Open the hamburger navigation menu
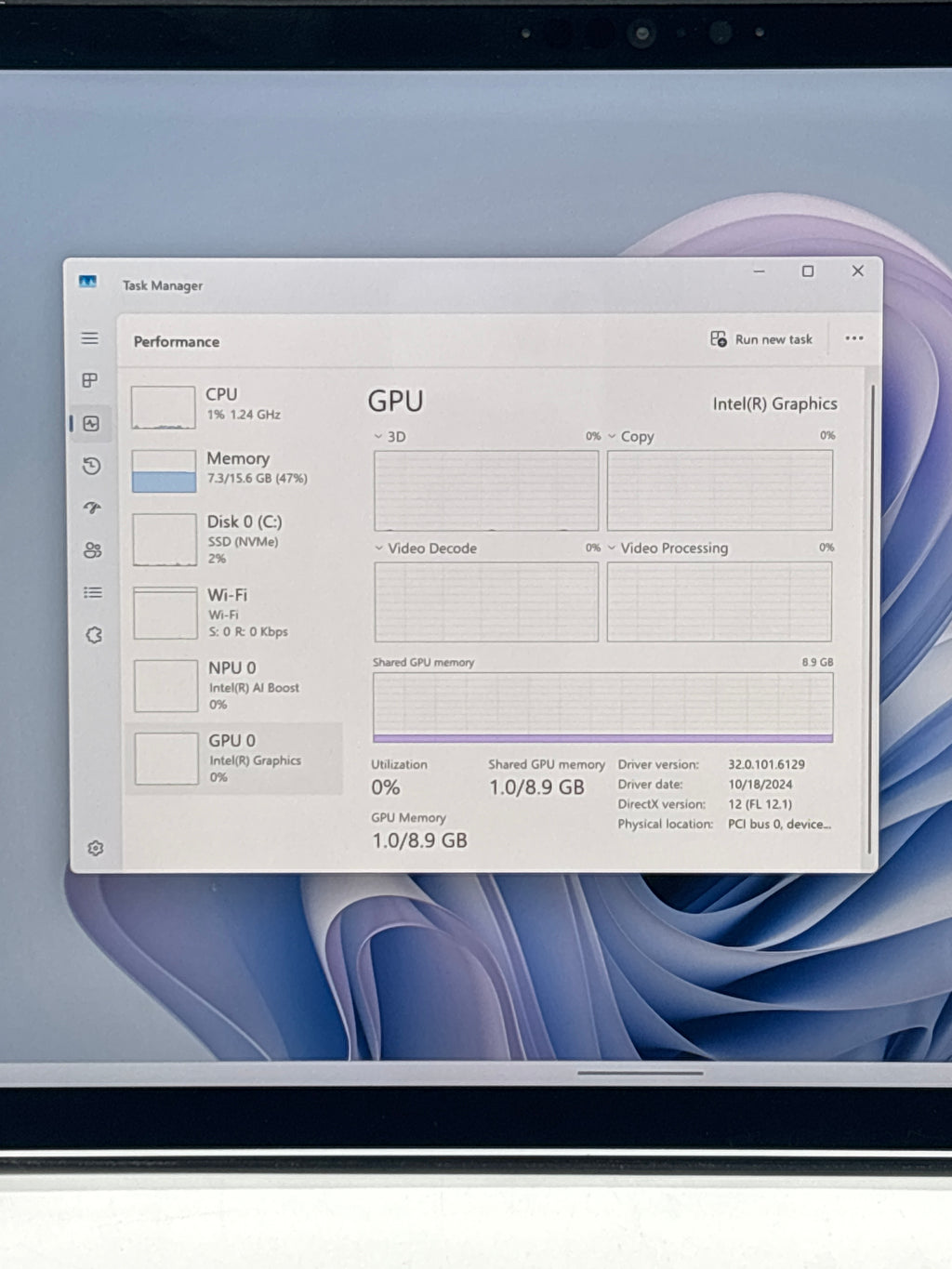This screenshot has height=1269, width=952. point(89,338)
